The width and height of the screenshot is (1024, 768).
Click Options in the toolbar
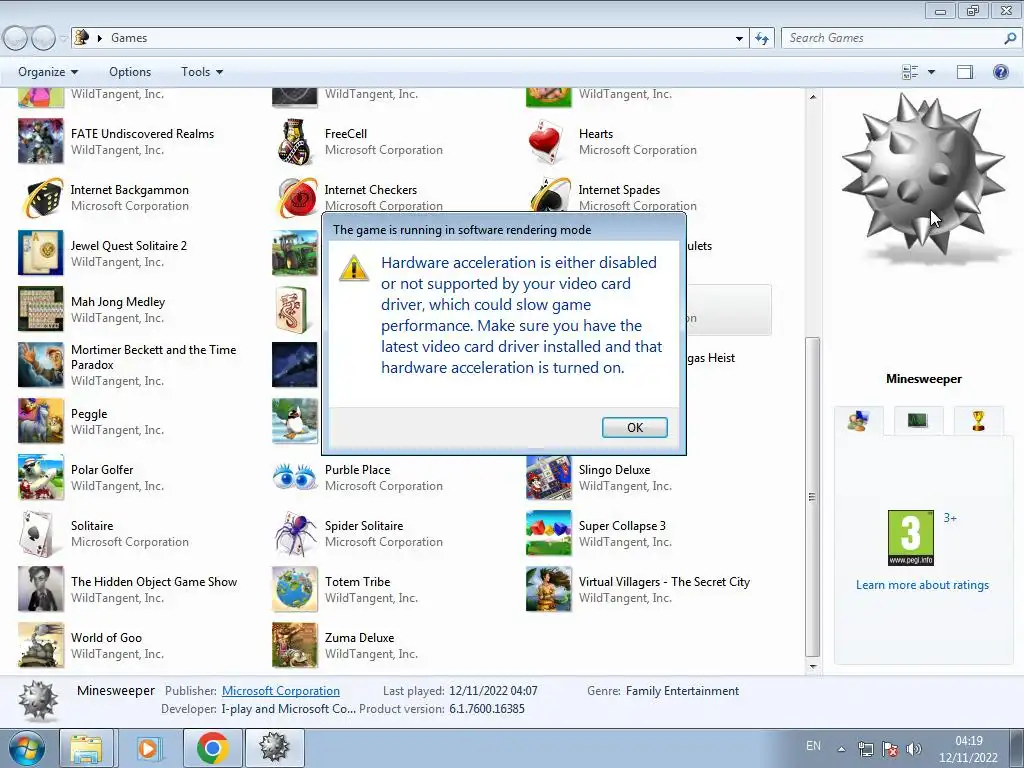(x=130, y=72)
